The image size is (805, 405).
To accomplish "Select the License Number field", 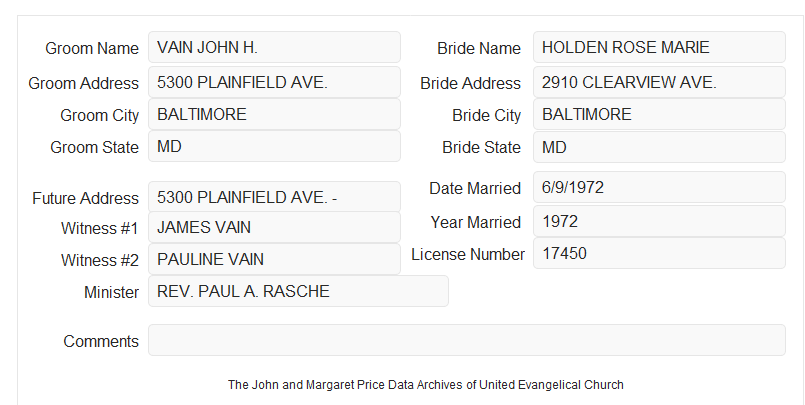I will (659, 253).
